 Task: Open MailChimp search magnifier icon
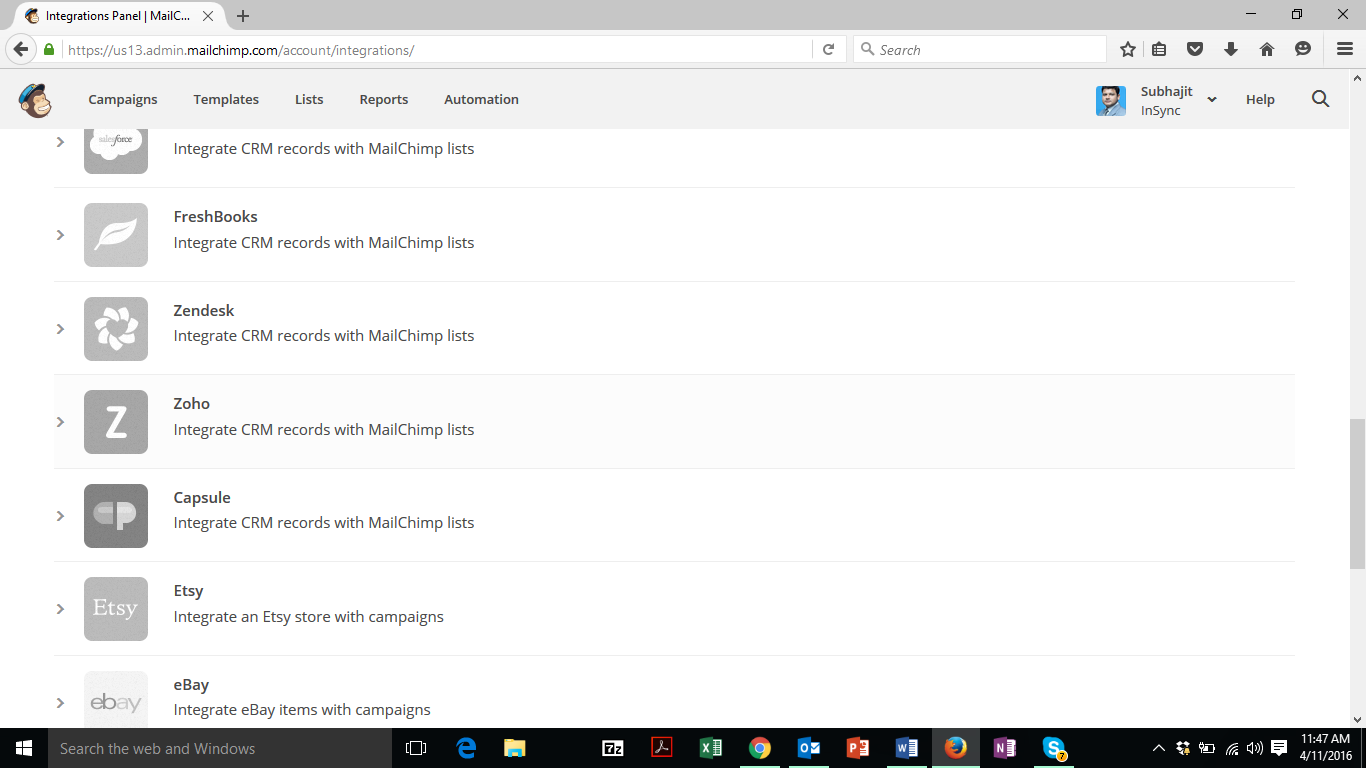coord(1320,99)
